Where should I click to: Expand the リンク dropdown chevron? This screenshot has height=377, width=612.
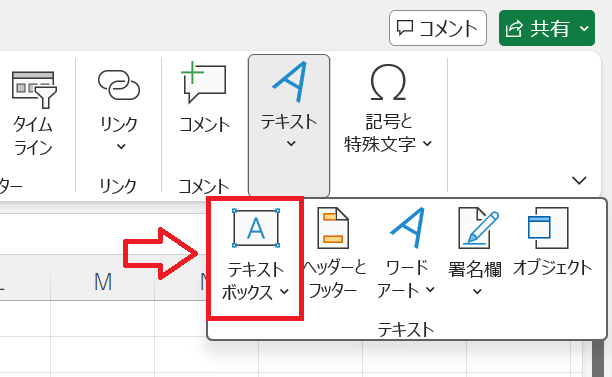121,147
